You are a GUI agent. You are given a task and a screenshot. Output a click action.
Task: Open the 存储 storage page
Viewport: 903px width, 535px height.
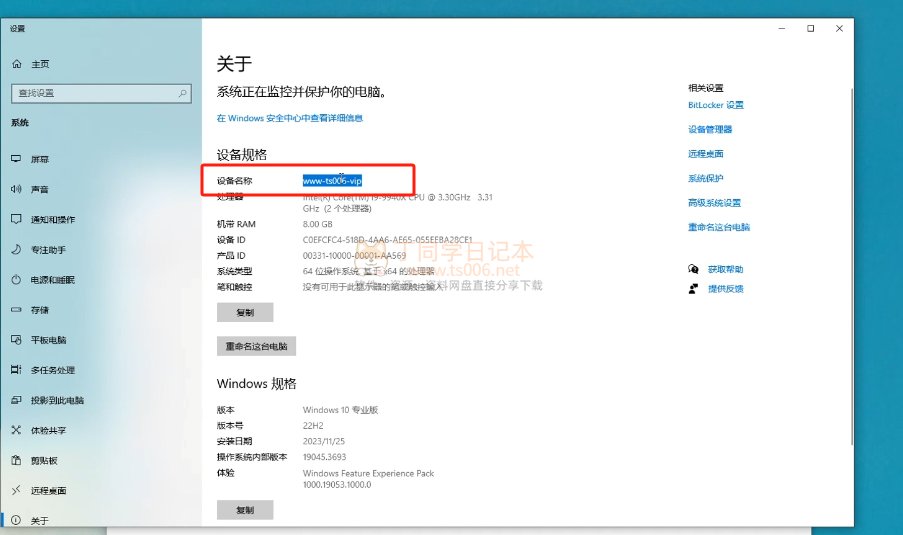coord(39,310)
